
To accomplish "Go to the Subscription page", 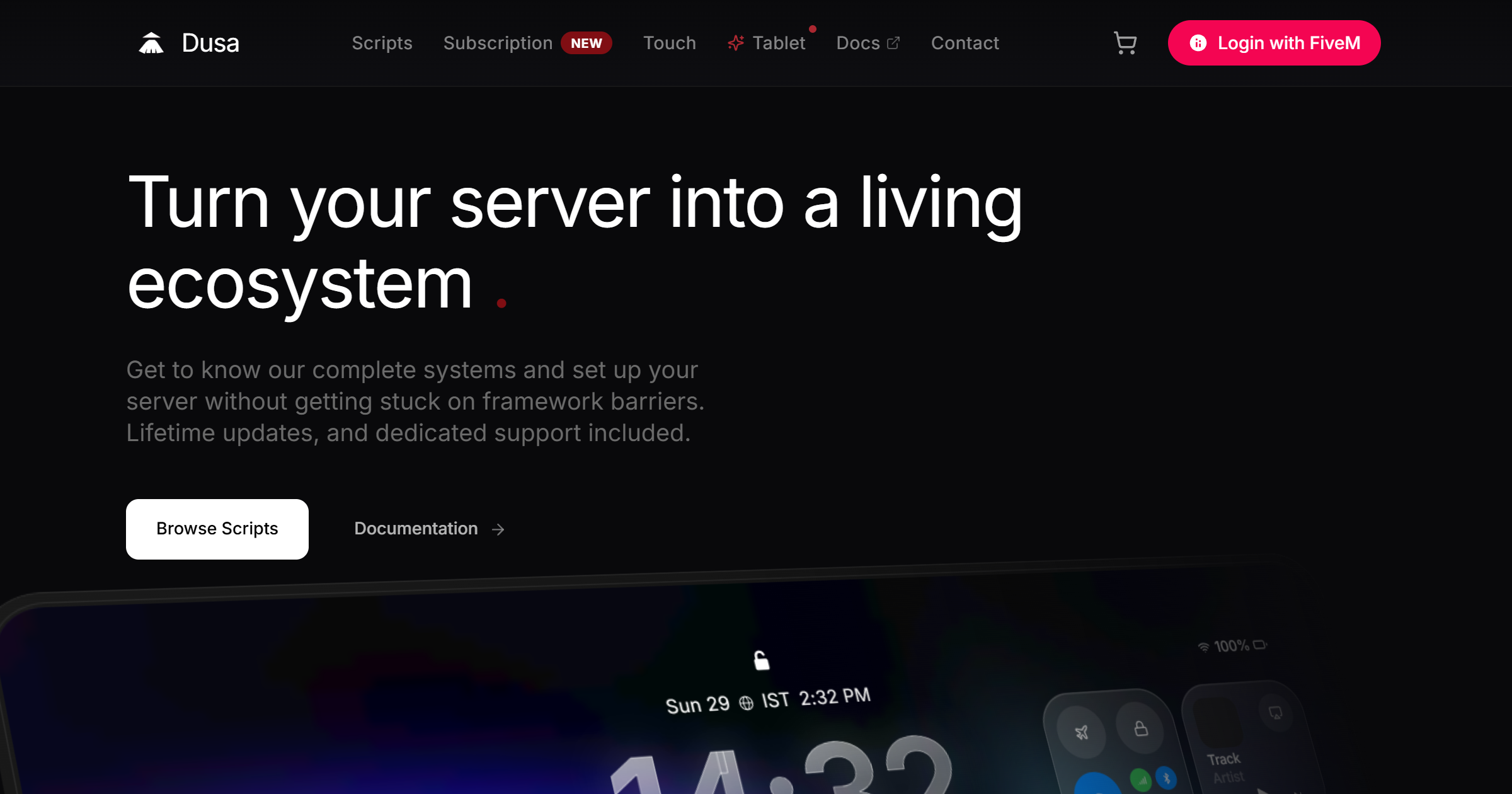I will [498, 43].
